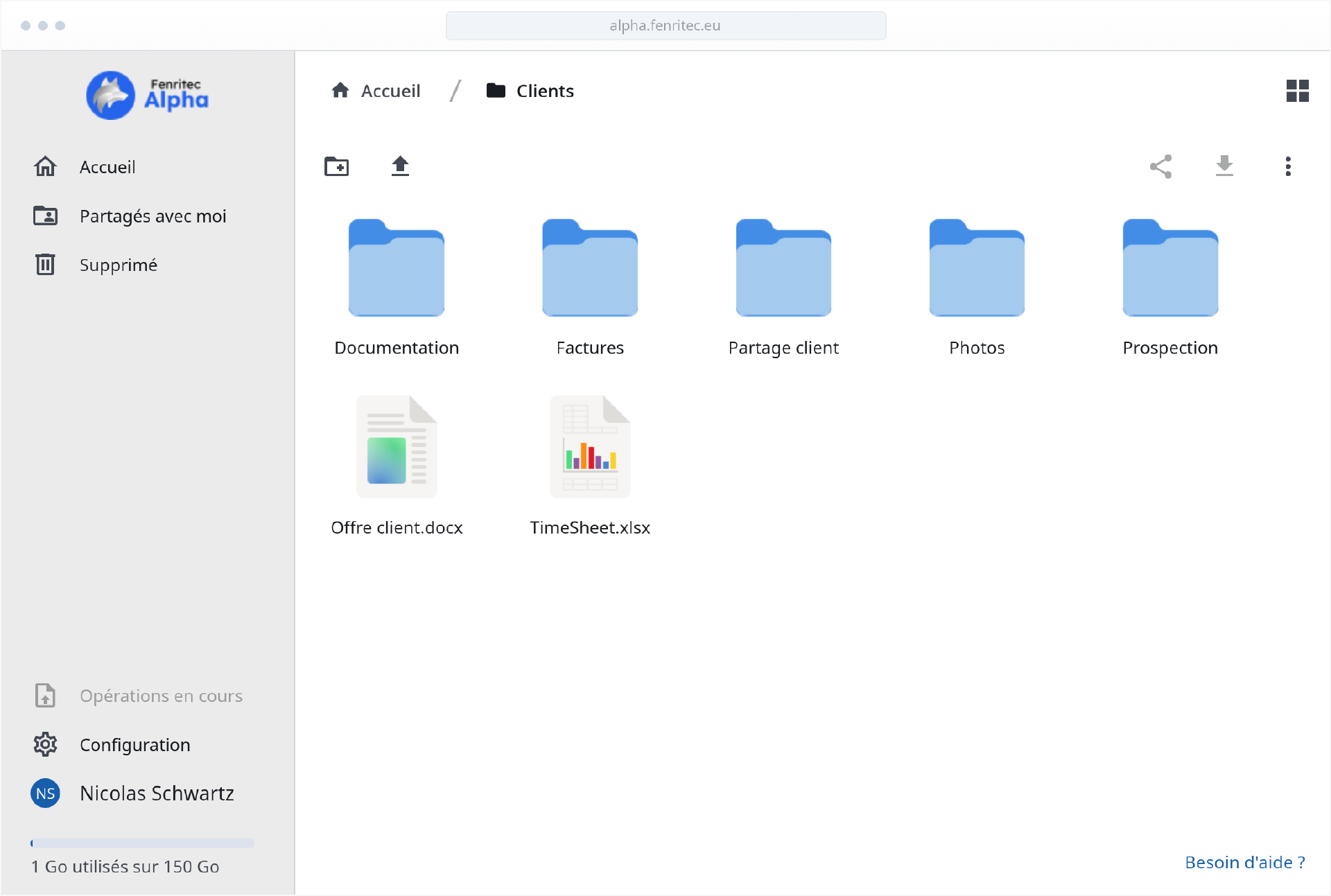The image size is (1331, 896).
Task: Click the NS user avatar
Action: click(x=45, y=793)
